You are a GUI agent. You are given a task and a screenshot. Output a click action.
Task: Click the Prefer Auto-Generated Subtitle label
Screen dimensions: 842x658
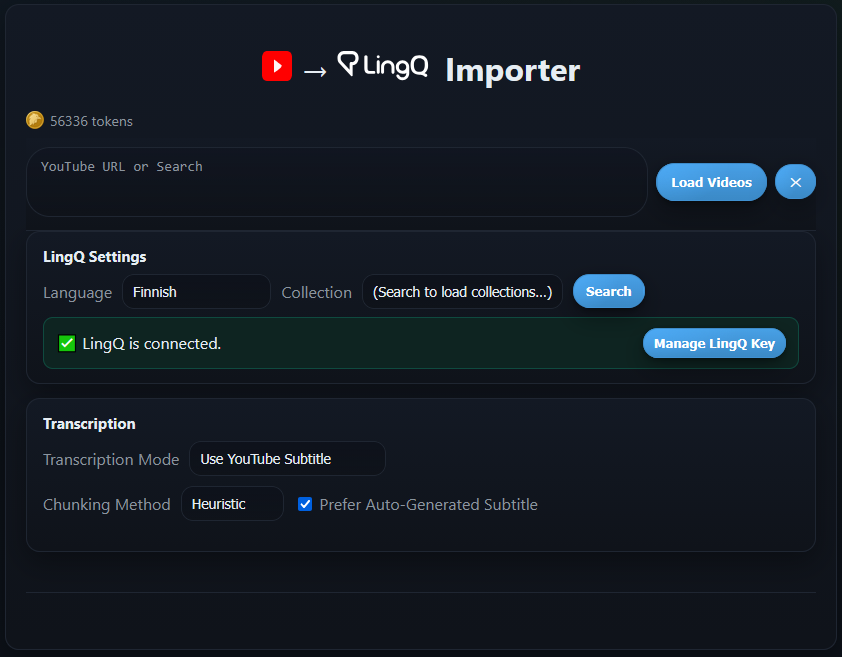click(428, 504)
